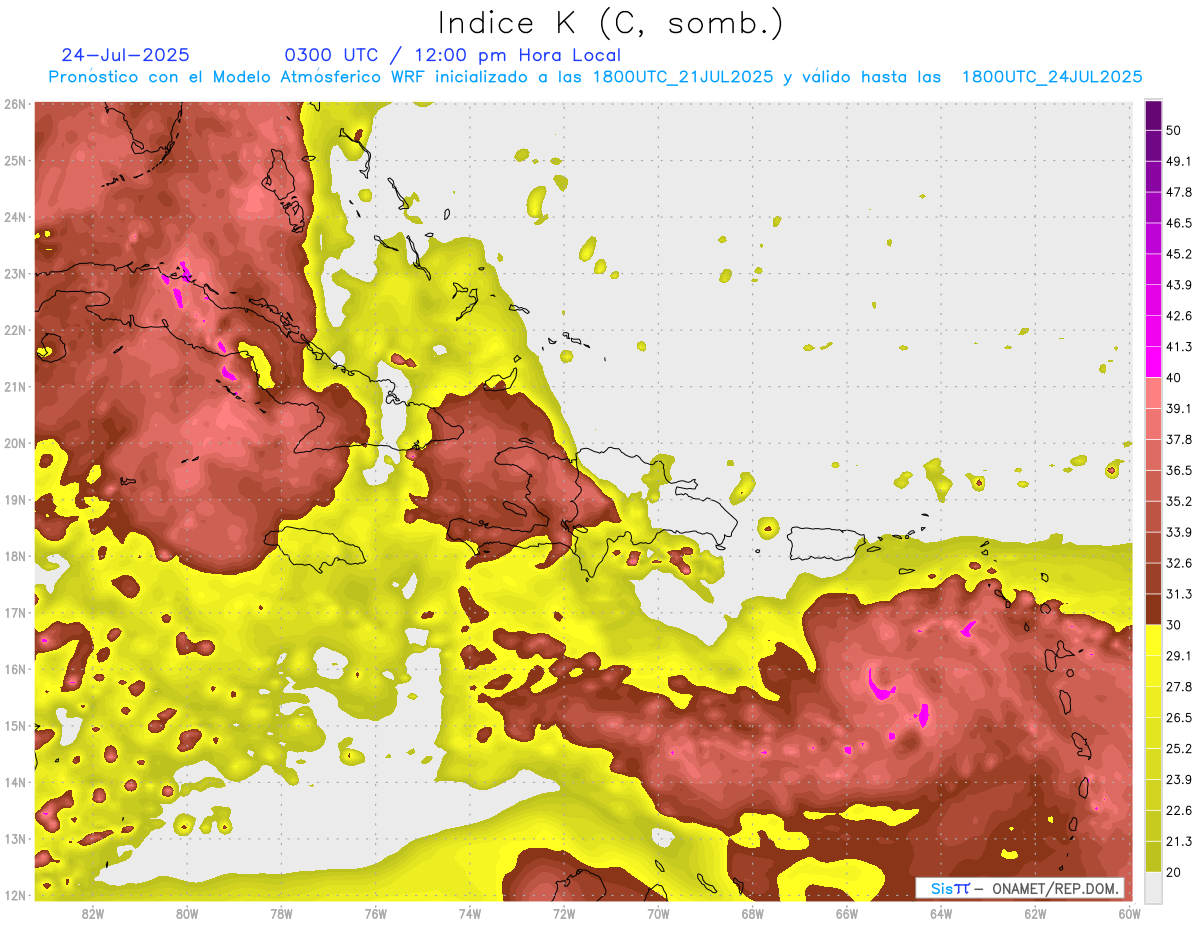
Task: Click the magenta hotspot near 16N 65W
Action: (x=881, y=684)
